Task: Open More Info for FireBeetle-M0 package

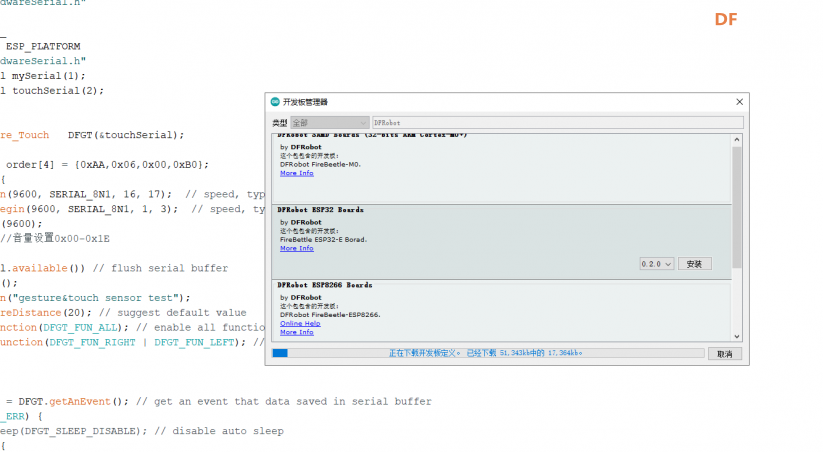Action: [x=297, y=173]
